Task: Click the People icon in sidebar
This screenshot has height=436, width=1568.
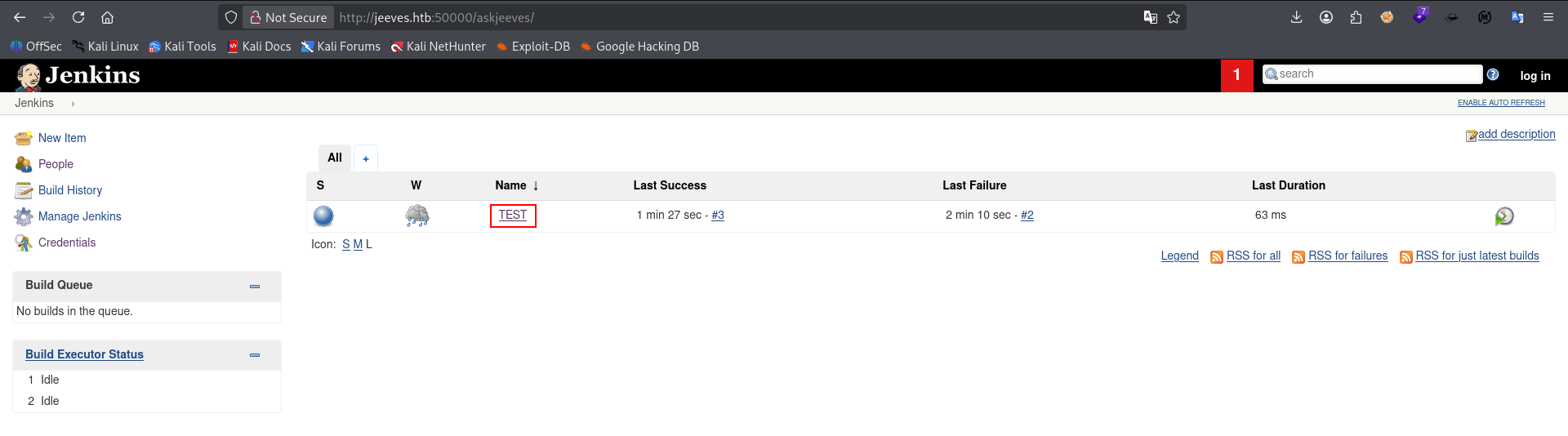Action: click(x=24, y=164)
